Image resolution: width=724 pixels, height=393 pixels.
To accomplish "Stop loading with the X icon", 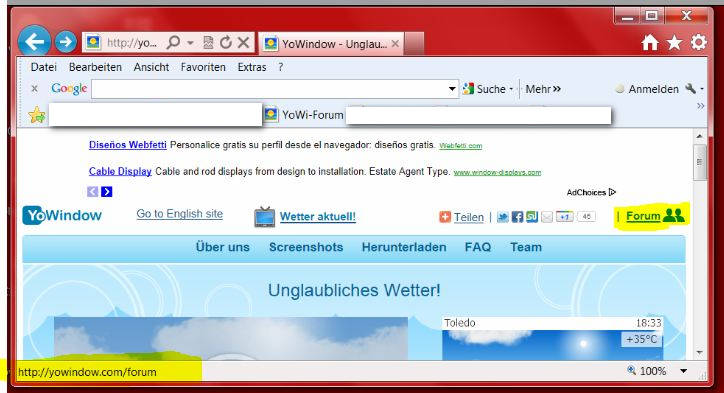I will [243, 43].
